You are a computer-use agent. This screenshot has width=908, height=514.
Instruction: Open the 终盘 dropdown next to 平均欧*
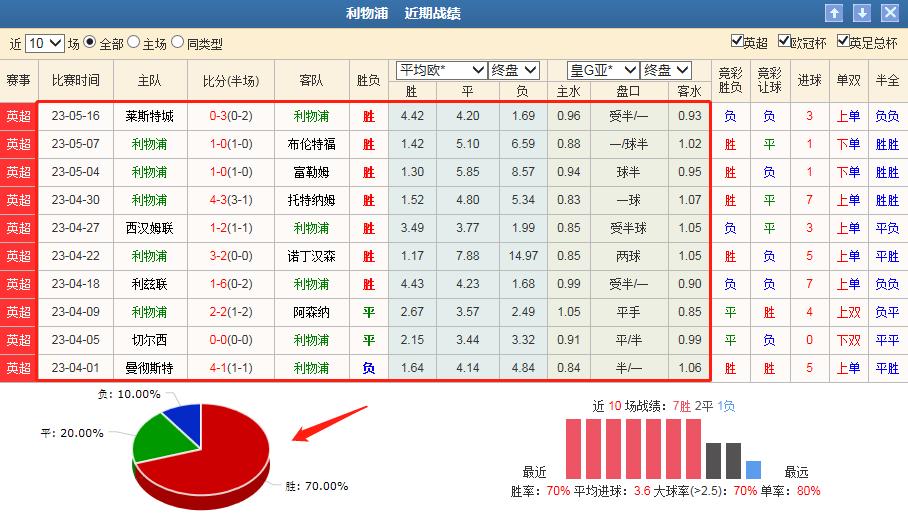pyautogui.click(x=514, y=71)
